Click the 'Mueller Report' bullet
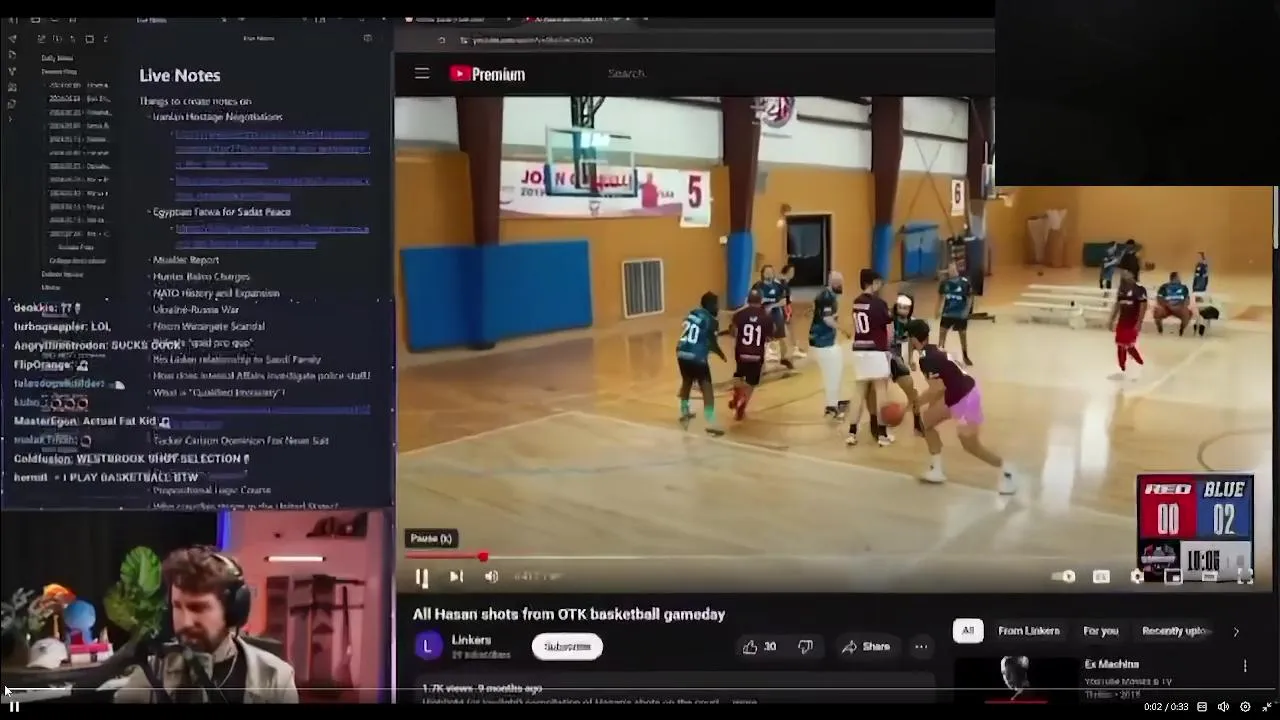Image resolution: width=1280 pixels, height=720 pixels. coord(186,260)
